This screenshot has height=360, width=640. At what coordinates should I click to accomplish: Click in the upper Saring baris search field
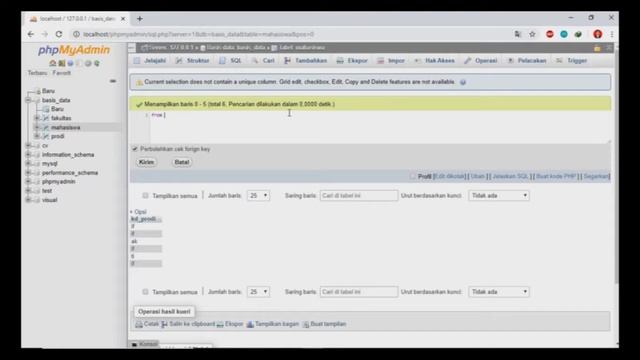point(359,196)
